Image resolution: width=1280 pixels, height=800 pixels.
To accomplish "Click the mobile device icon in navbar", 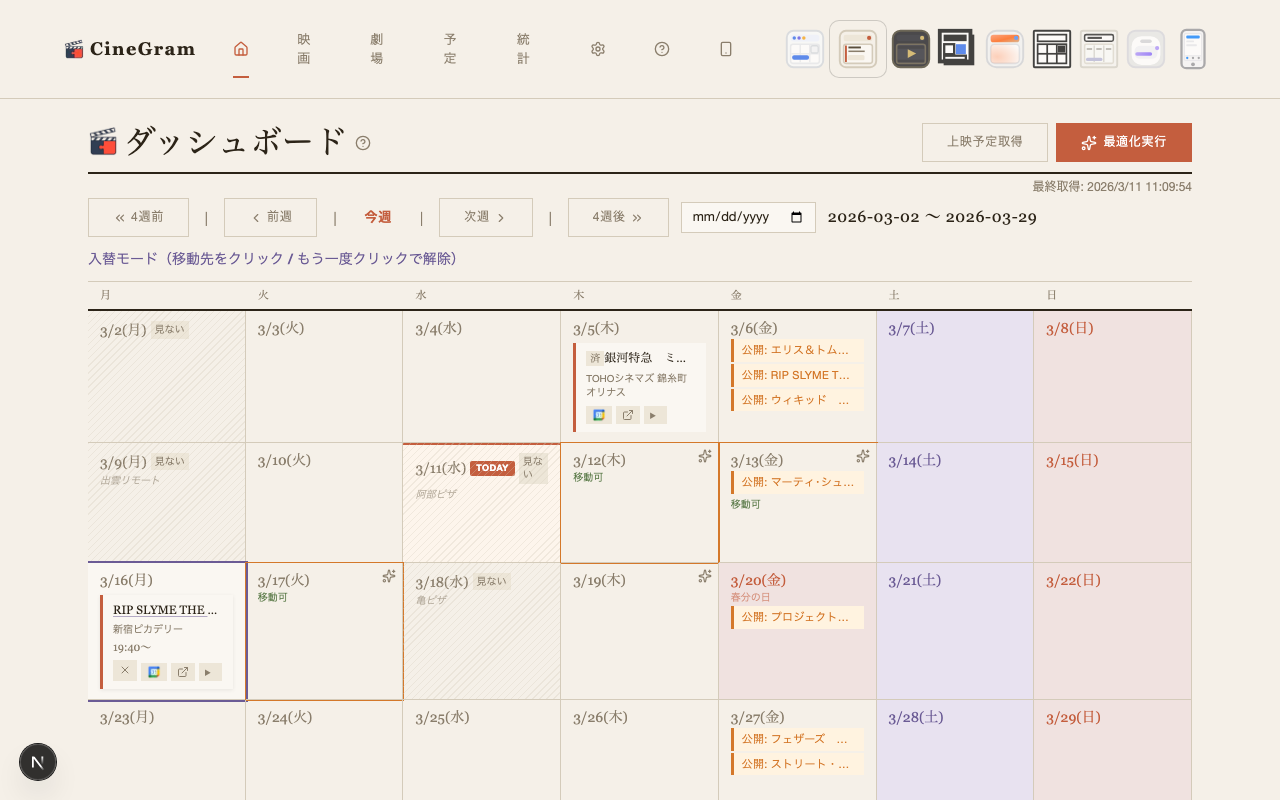I will pyautogui.click(x=726, y=49).
